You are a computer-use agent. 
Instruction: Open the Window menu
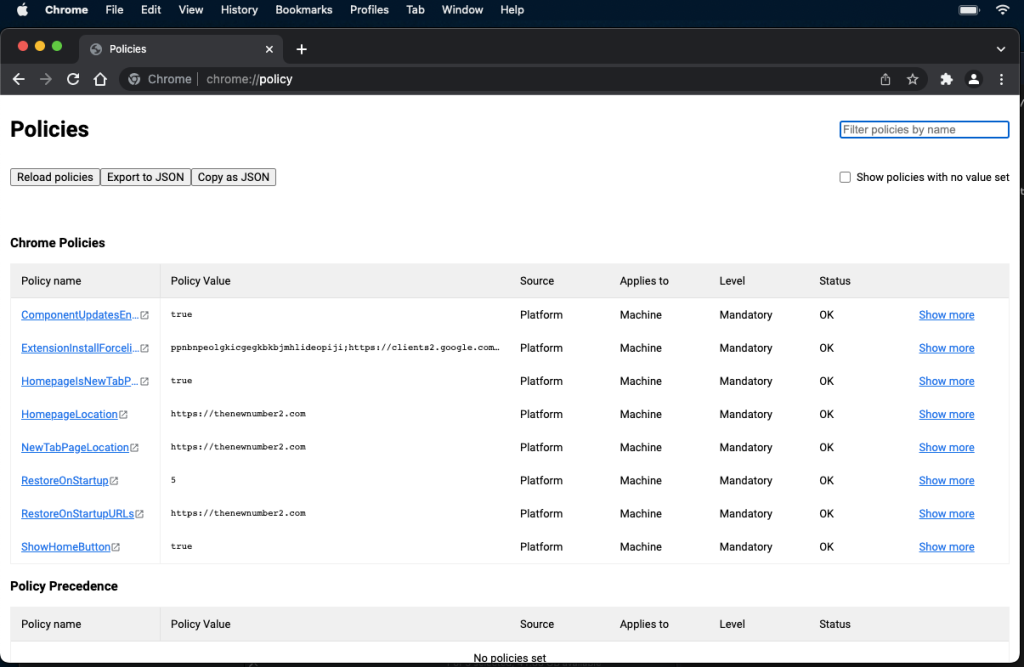tap(462, 10)
